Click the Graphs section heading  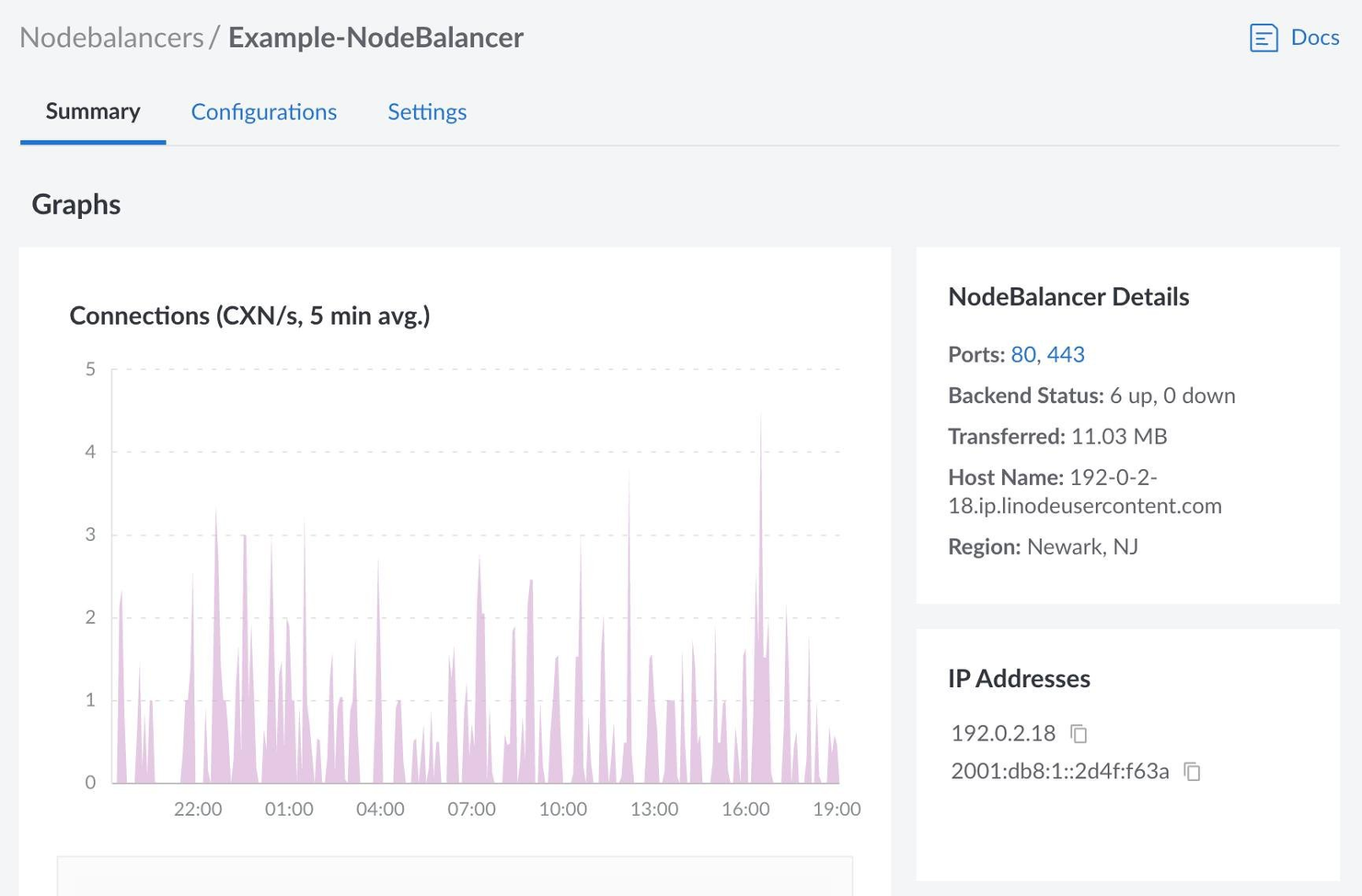75,204
